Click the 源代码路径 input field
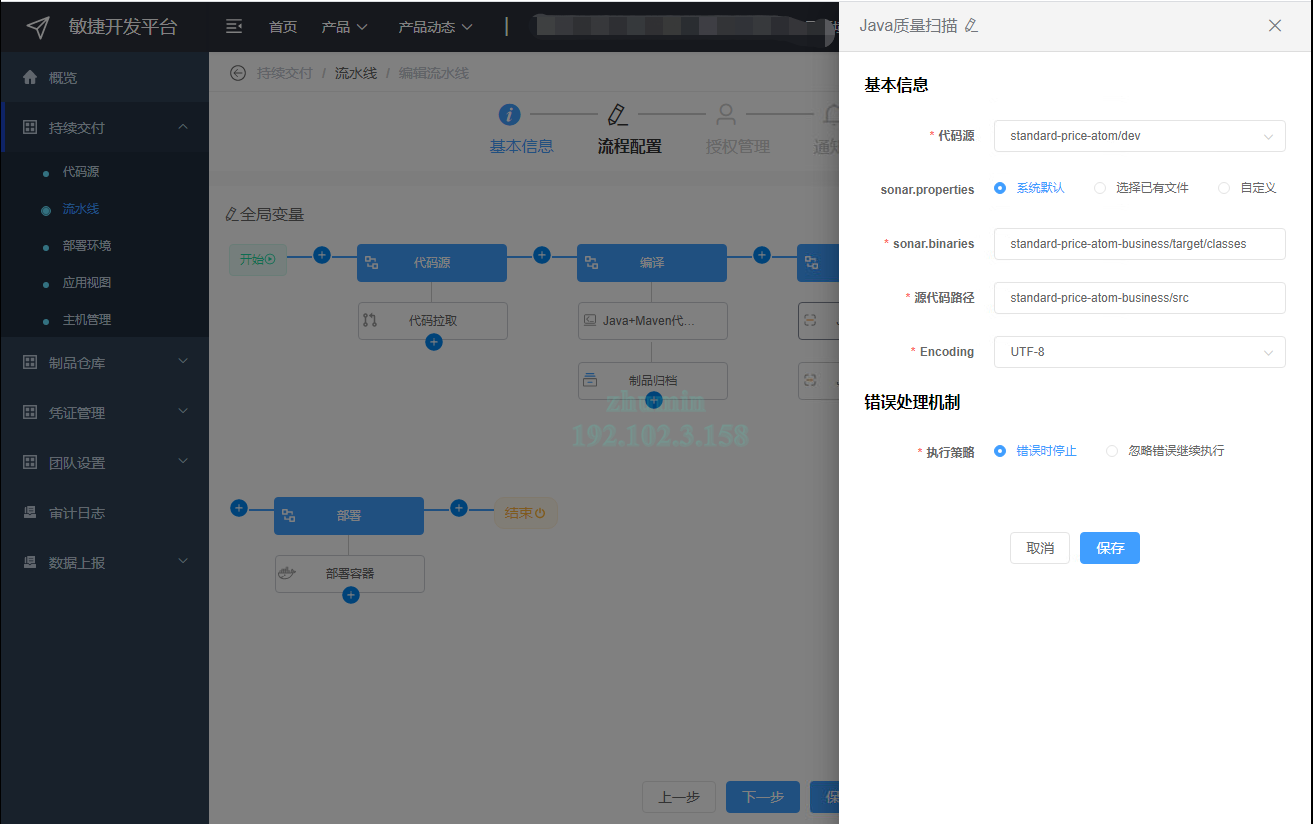This screenshot has height=824, width=1316. tap(1139, 297)
